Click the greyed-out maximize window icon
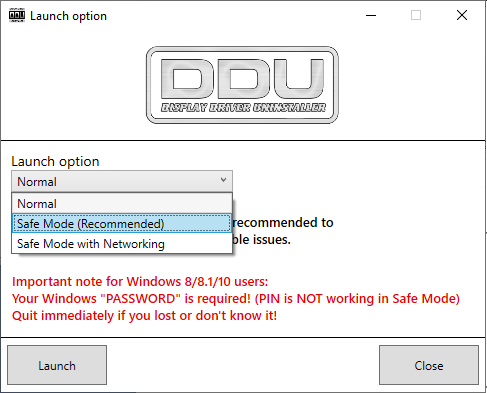Image resolution: width=487 pixels, height=393 pixels. point(416,15)
